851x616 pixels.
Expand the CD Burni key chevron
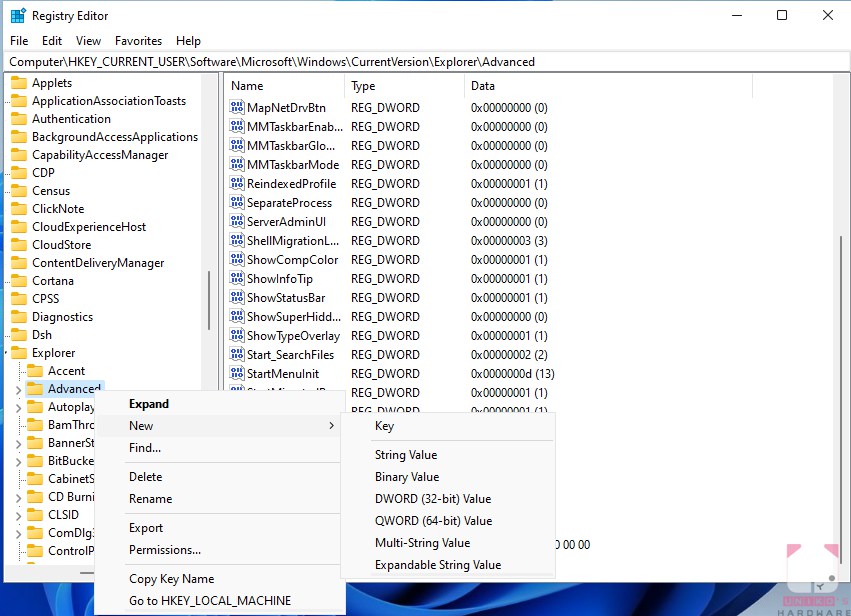click(x=18, y=498)
